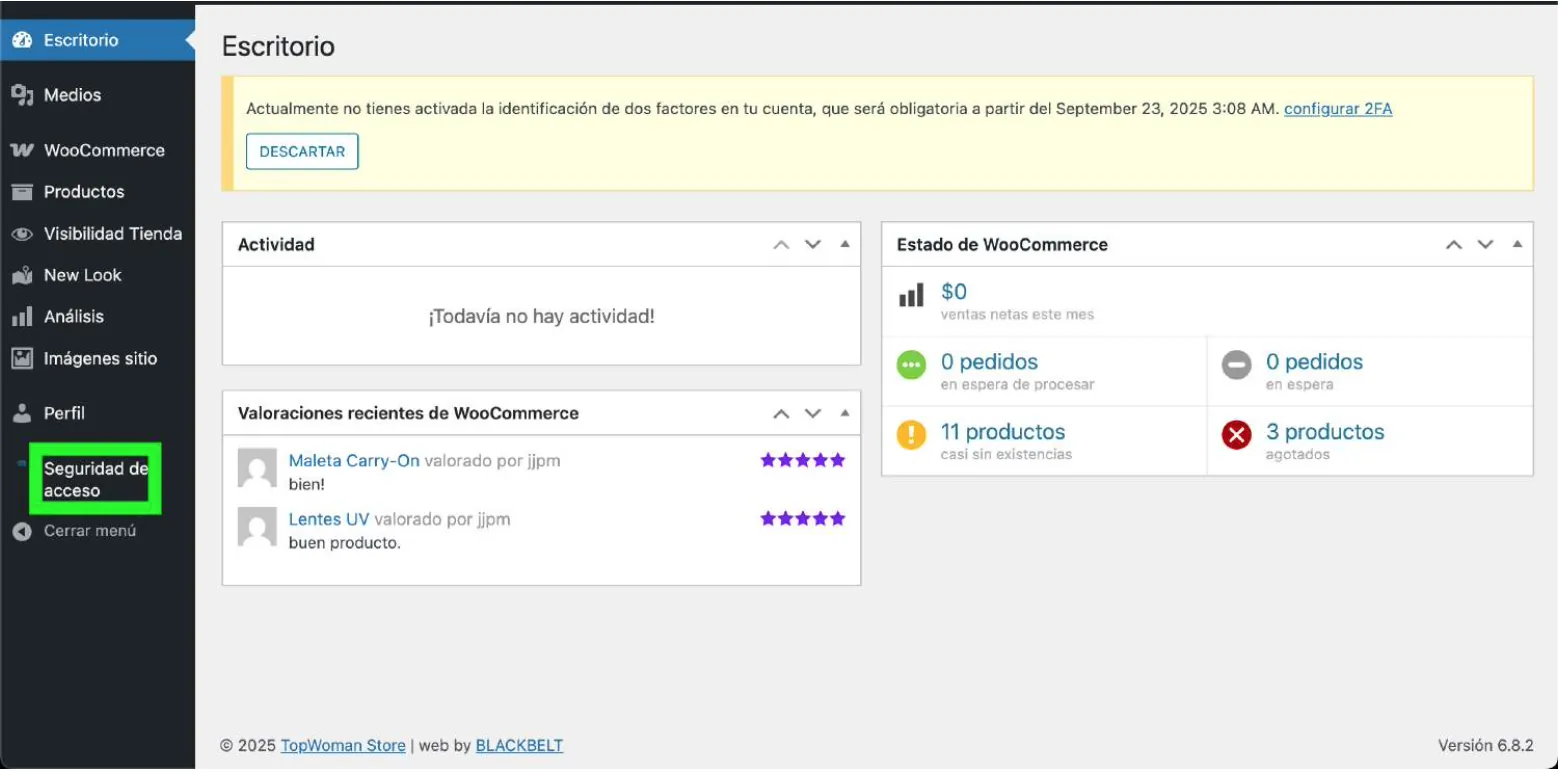Image resolution: width=1562 pixels, height=772 pixels.
Task: Open New Look via its megaphone icon
Action: (x=22, y=275)
